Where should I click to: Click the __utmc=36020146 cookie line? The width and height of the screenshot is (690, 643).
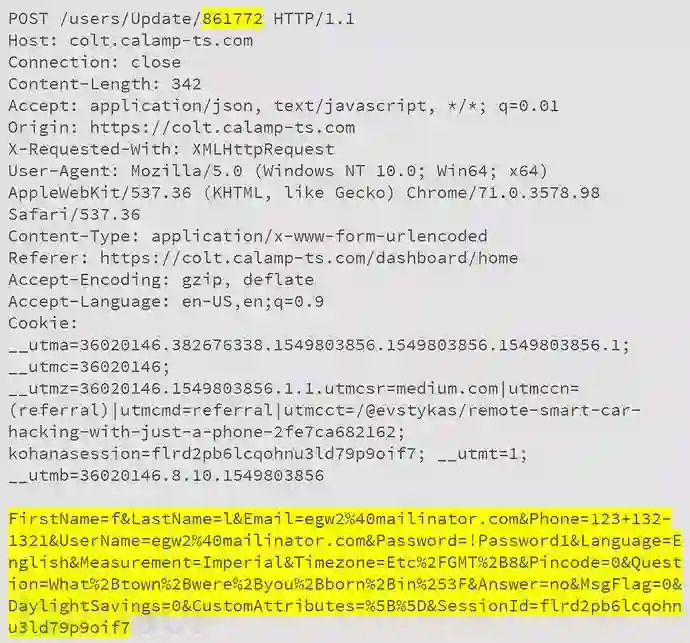point(89,367)
